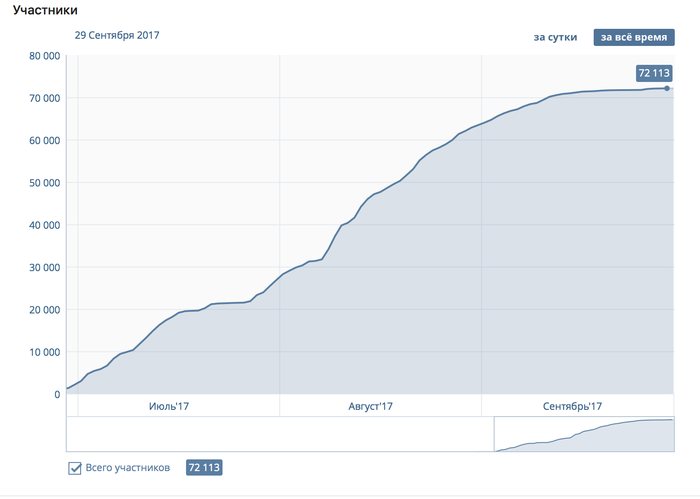Click the Сентябрь'17 month label
Screen dimensions: 700x499
pos(573,406)
